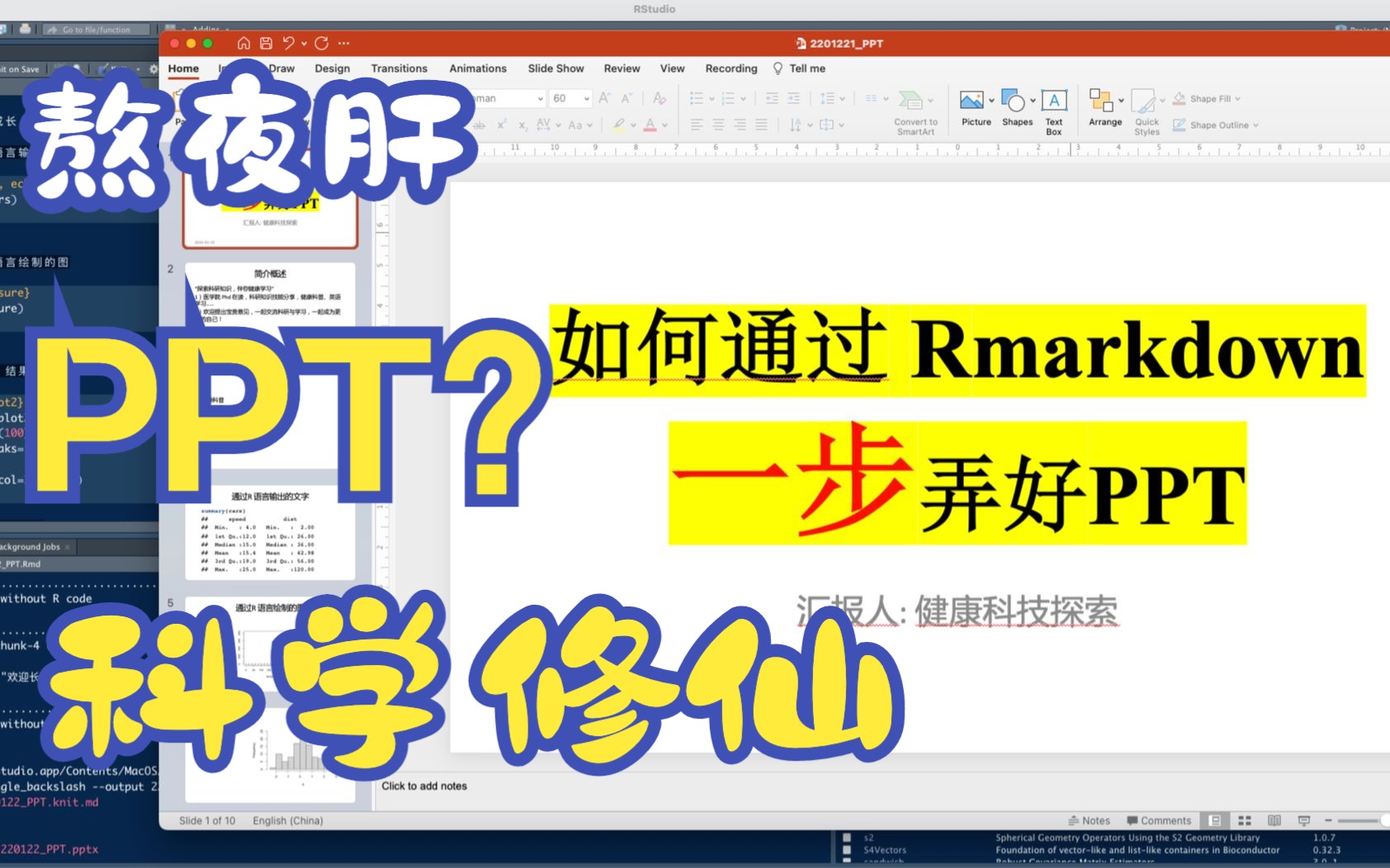The width and height of the screenshot is (1390, 868).
Task: Open the Slide Show ribbon tab
Action: pos(556,68)
